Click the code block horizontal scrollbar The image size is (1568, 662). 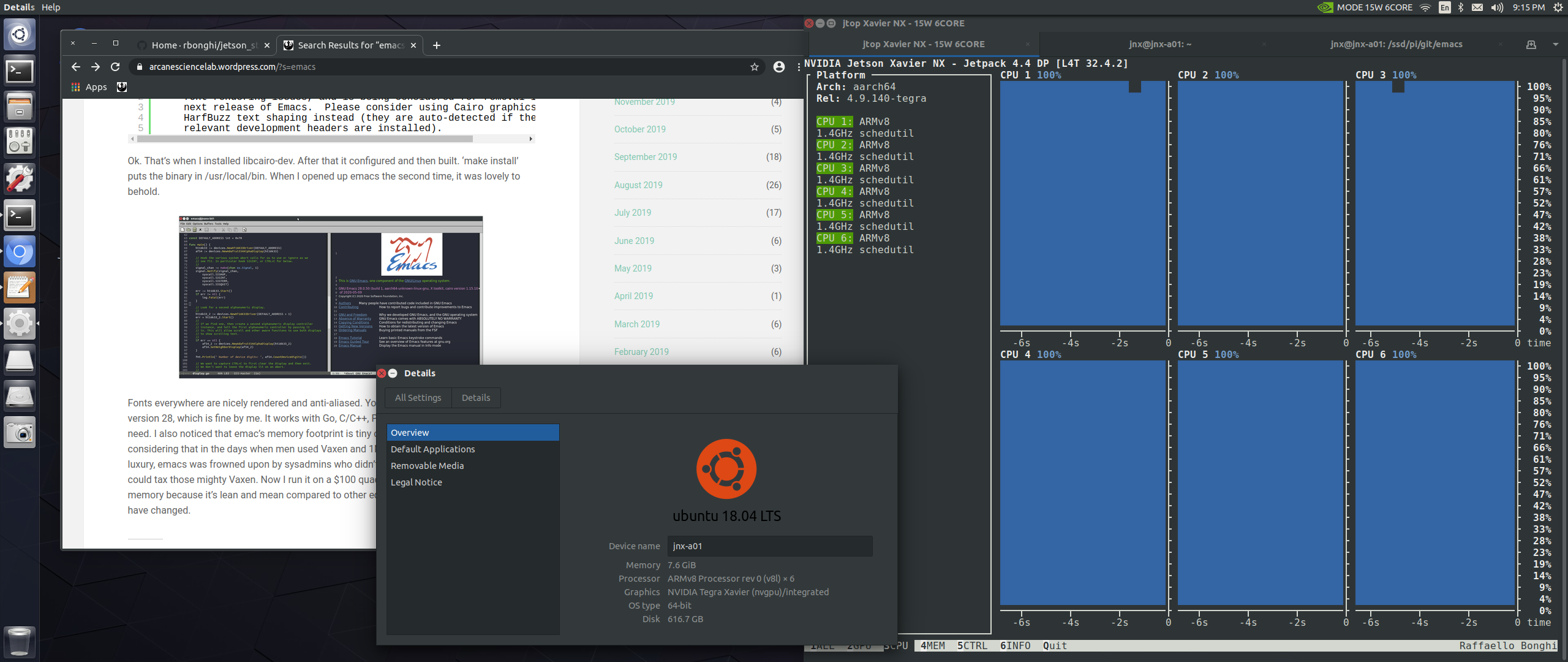(x=304, y=139)
